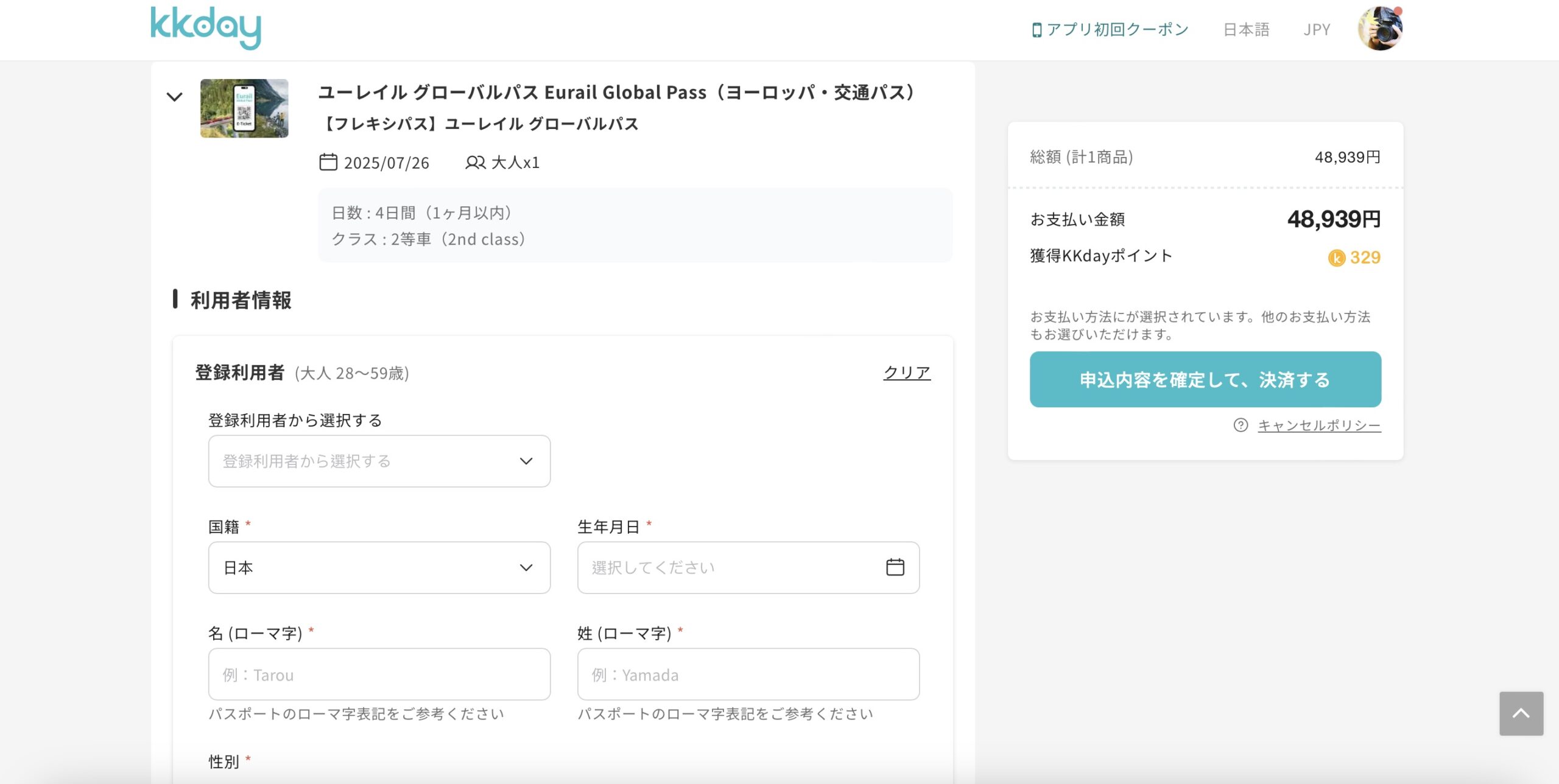
Task: Focus the 名 (ローマ字) input field
Action: [379, 674]
